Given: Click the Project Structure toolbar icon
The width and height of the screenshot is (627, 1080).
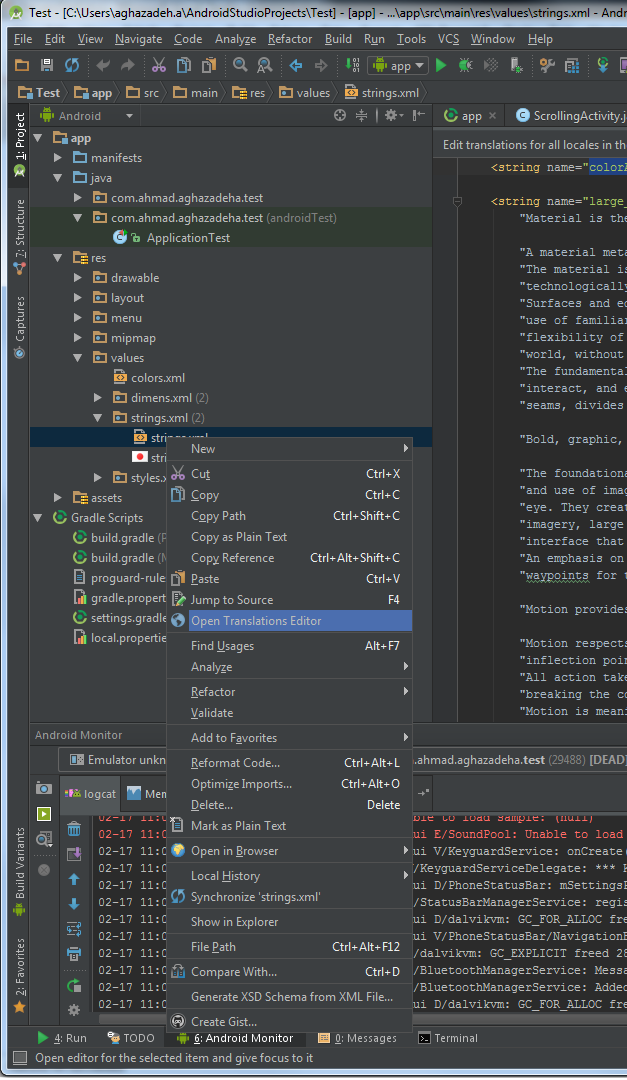Looking at the screenshot, I should [572, 65].
